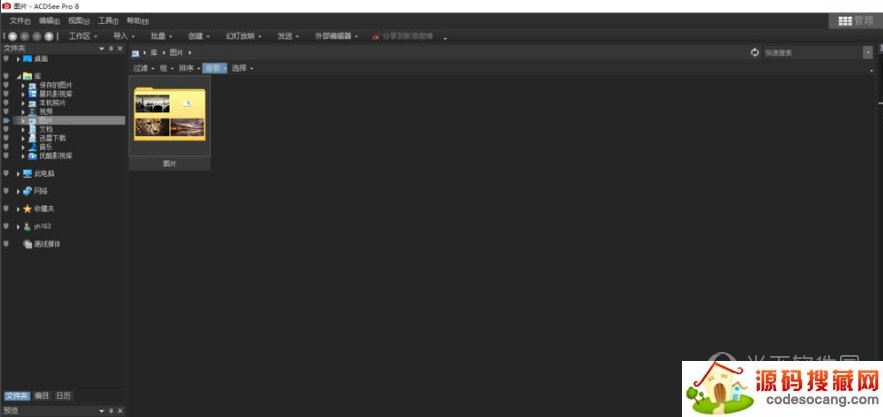The height and width of the screenshot is (417, 883).
Task: Pin the 文件夹 folder pane
Action: [111, 48]
